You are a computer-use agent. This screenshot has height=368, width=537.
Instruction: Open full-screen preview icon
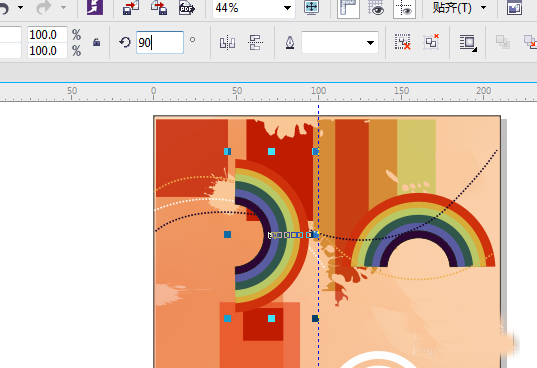[311, 8]
